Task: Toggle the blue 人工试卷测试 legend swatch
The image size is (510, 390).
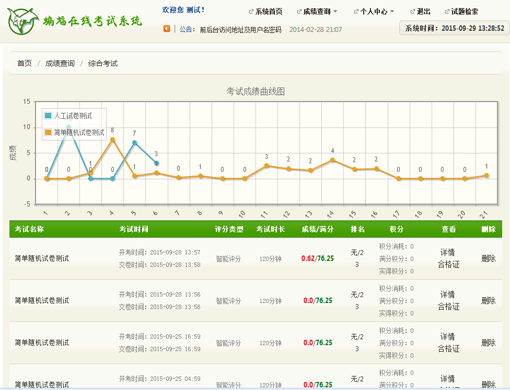Action: [x=48, y=116]
